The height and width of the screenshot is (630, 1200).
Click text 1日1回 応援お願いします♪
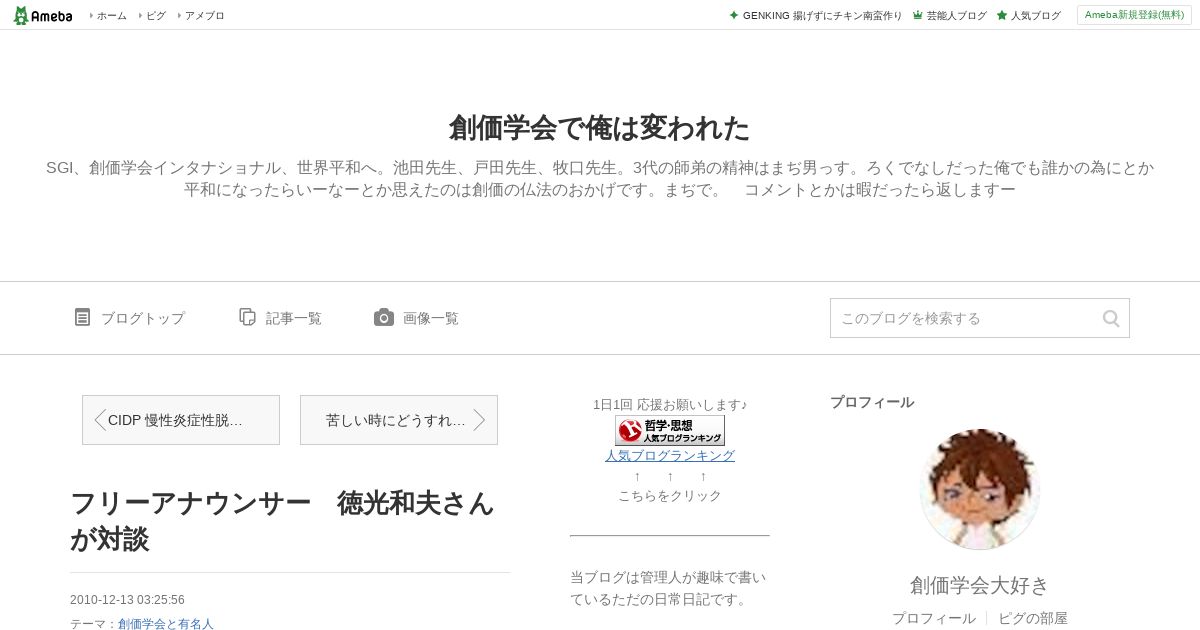tap(670, 405)
